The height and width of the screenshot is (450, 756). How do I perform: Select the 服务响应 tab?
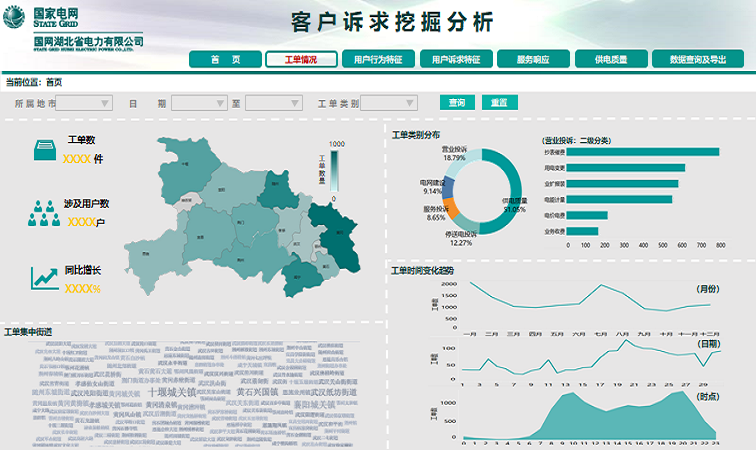[533, 60]
